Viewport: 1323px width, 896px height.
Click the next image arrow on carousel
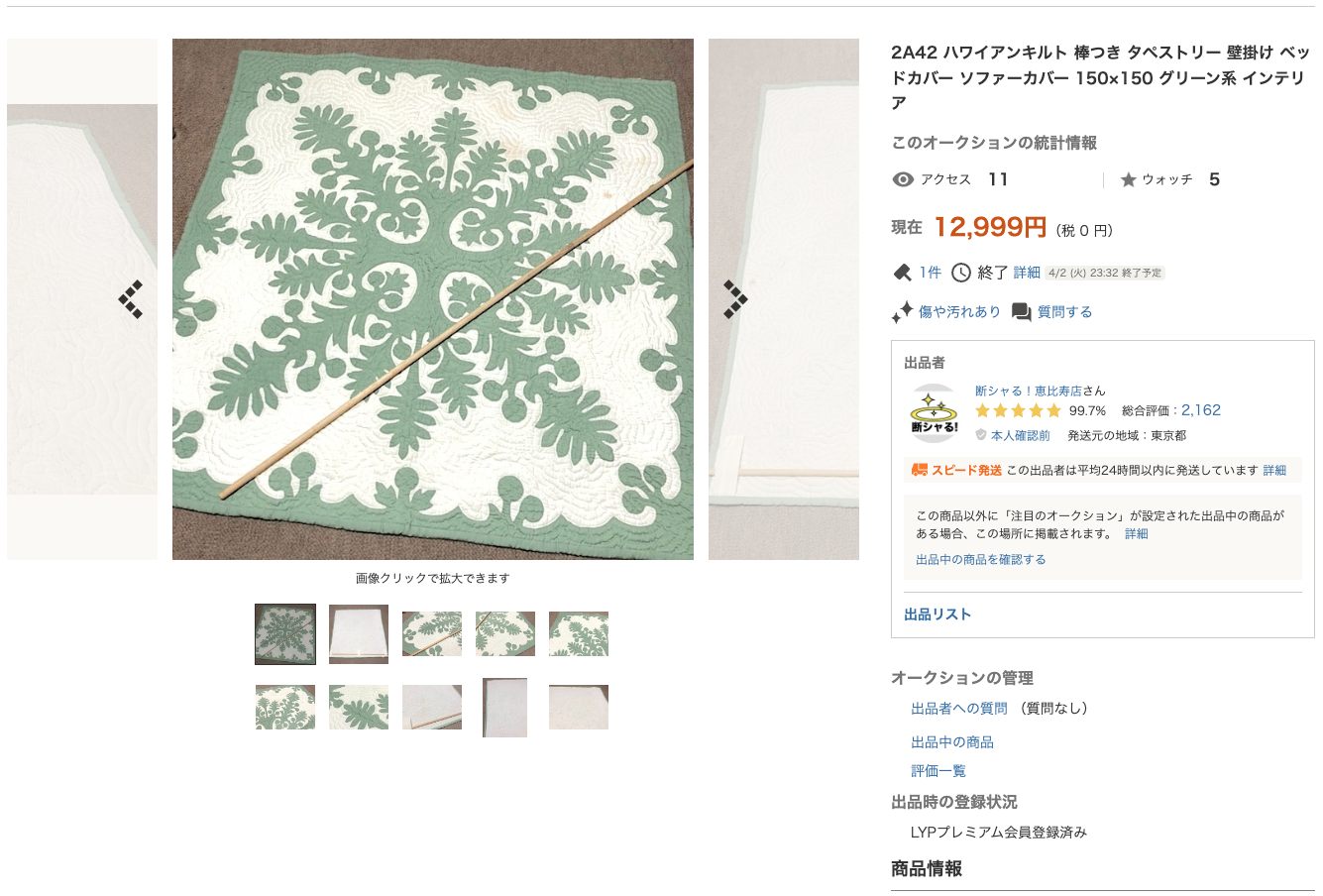coord(734,298)
